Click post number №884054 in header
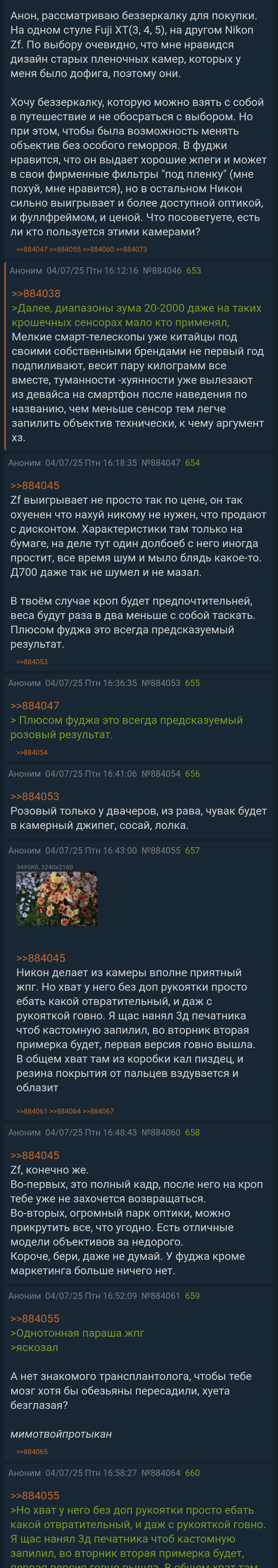The image size is (278, 1568). [x=160, y=774]
